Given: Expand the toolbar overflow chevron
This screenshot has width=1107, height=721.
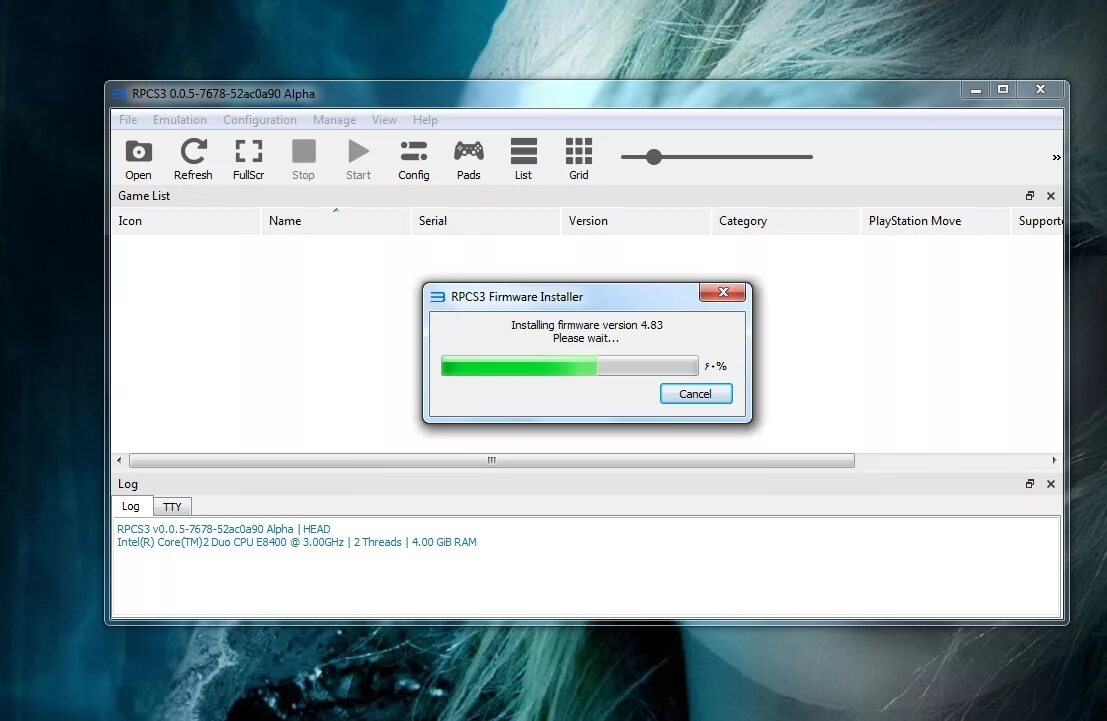Looking at the screenshot, I should click(x=1056, y=157).
